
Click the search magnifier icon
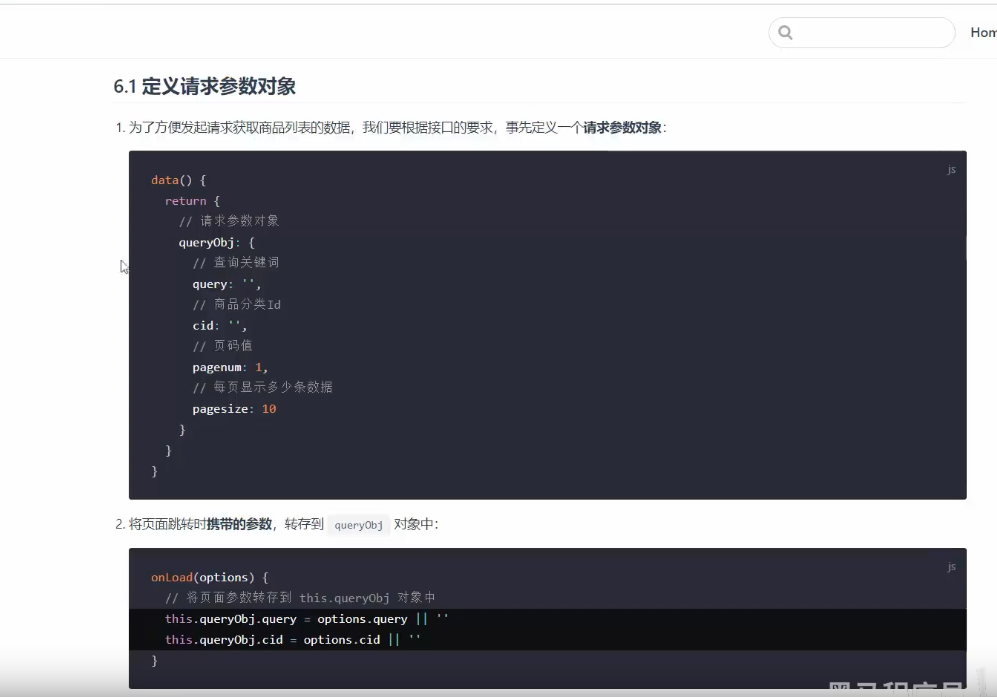pos(785,32)
